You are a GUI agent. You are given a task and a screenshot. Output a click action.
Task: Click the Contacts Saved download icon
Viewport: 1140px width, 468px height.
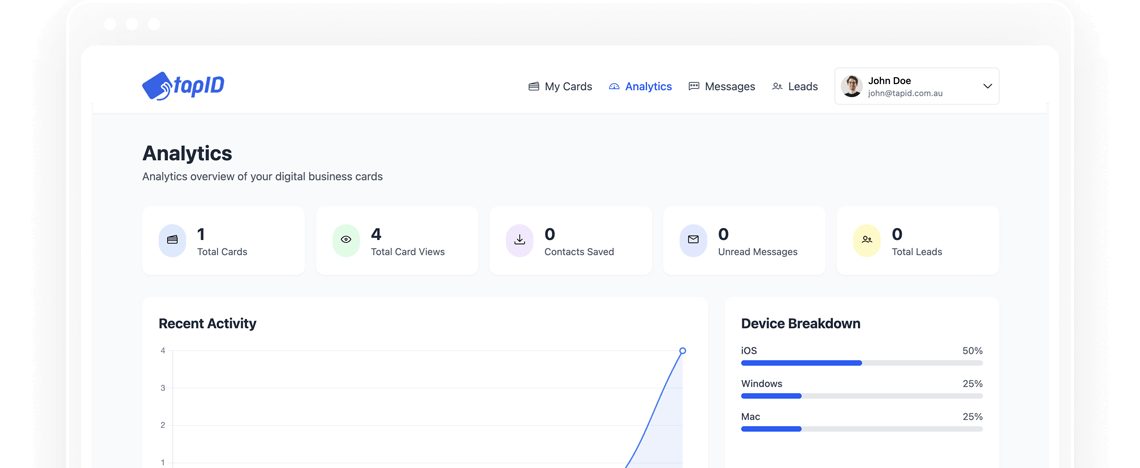click(x=520, y=240)
